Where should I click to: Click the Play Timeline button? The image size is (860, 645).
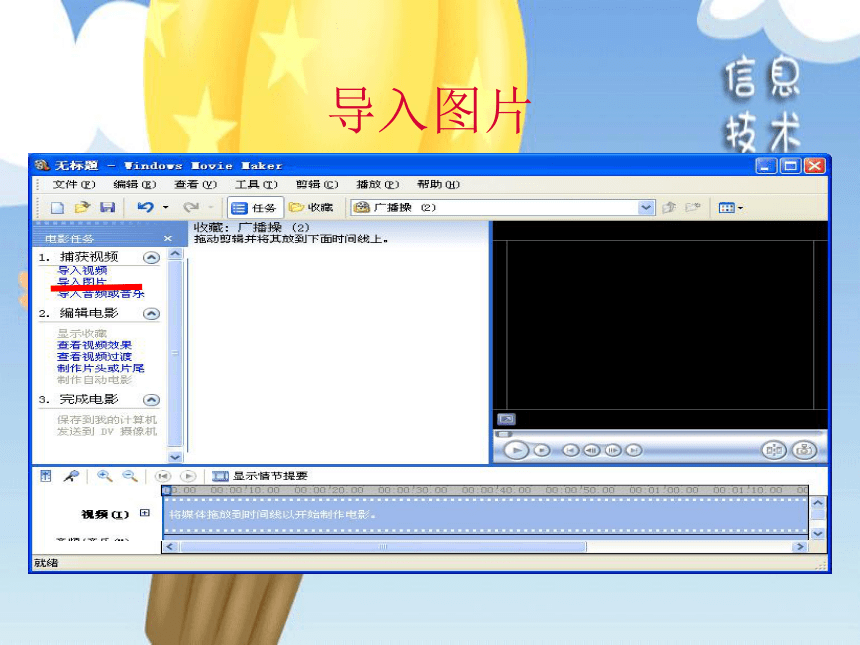pos(188,476)
